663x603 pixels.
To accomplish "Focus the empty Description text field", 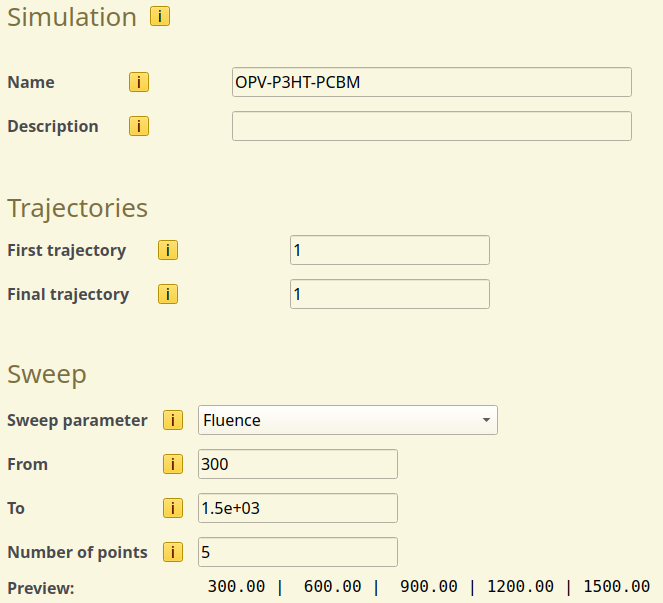I will point(431,126).
